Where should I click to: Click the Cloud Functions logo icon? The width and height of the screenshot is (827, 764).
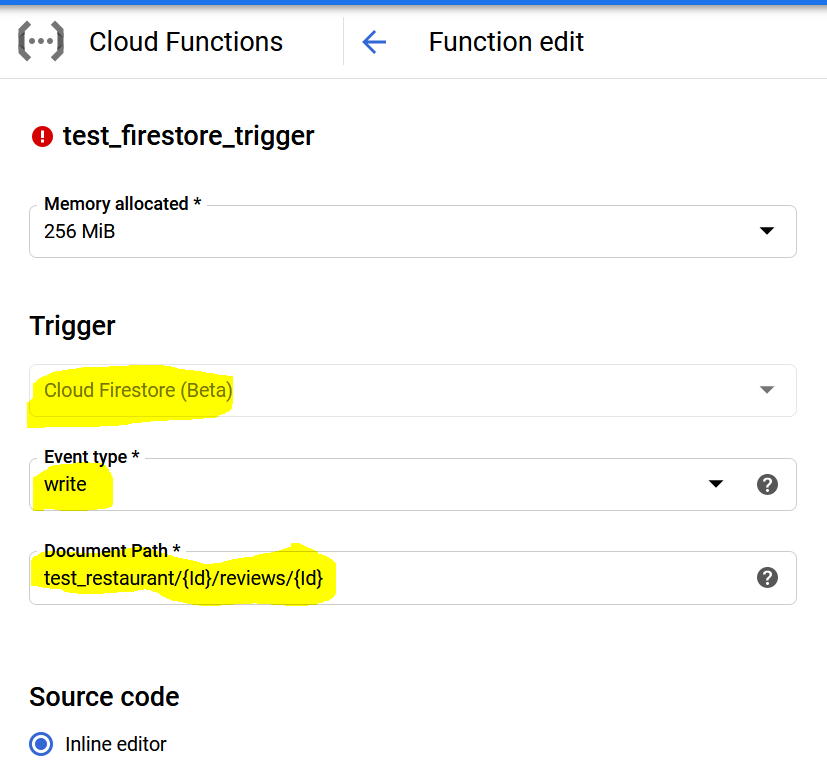click(41, 42)
